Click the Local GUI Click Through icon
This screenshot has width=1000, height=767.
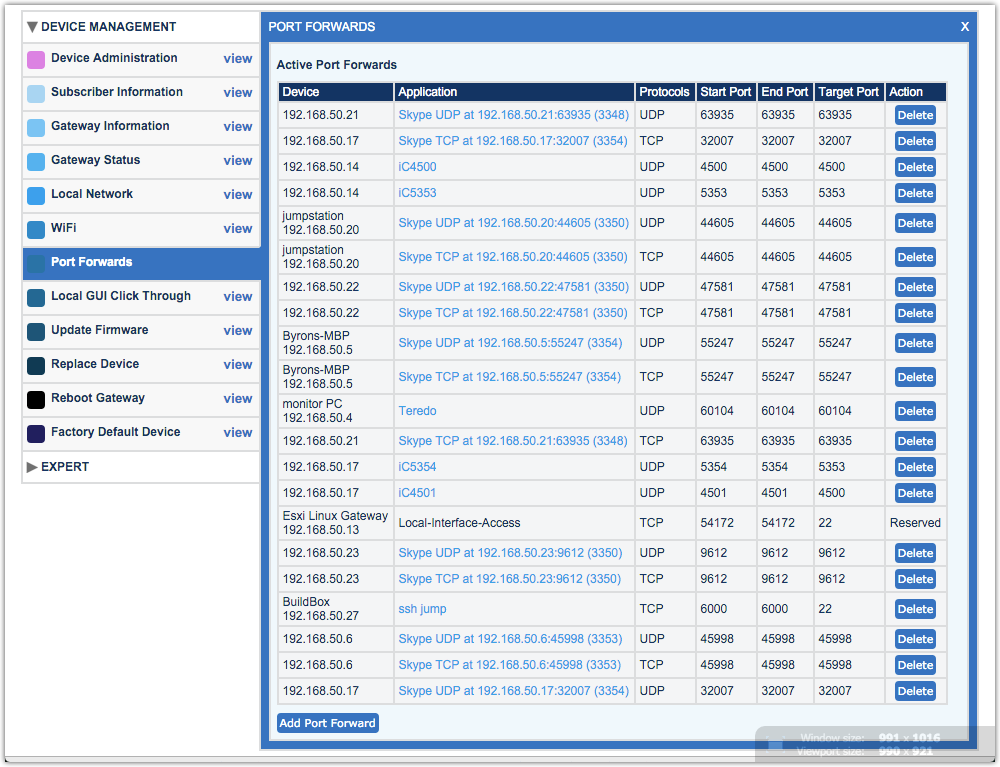pos(35,296)
